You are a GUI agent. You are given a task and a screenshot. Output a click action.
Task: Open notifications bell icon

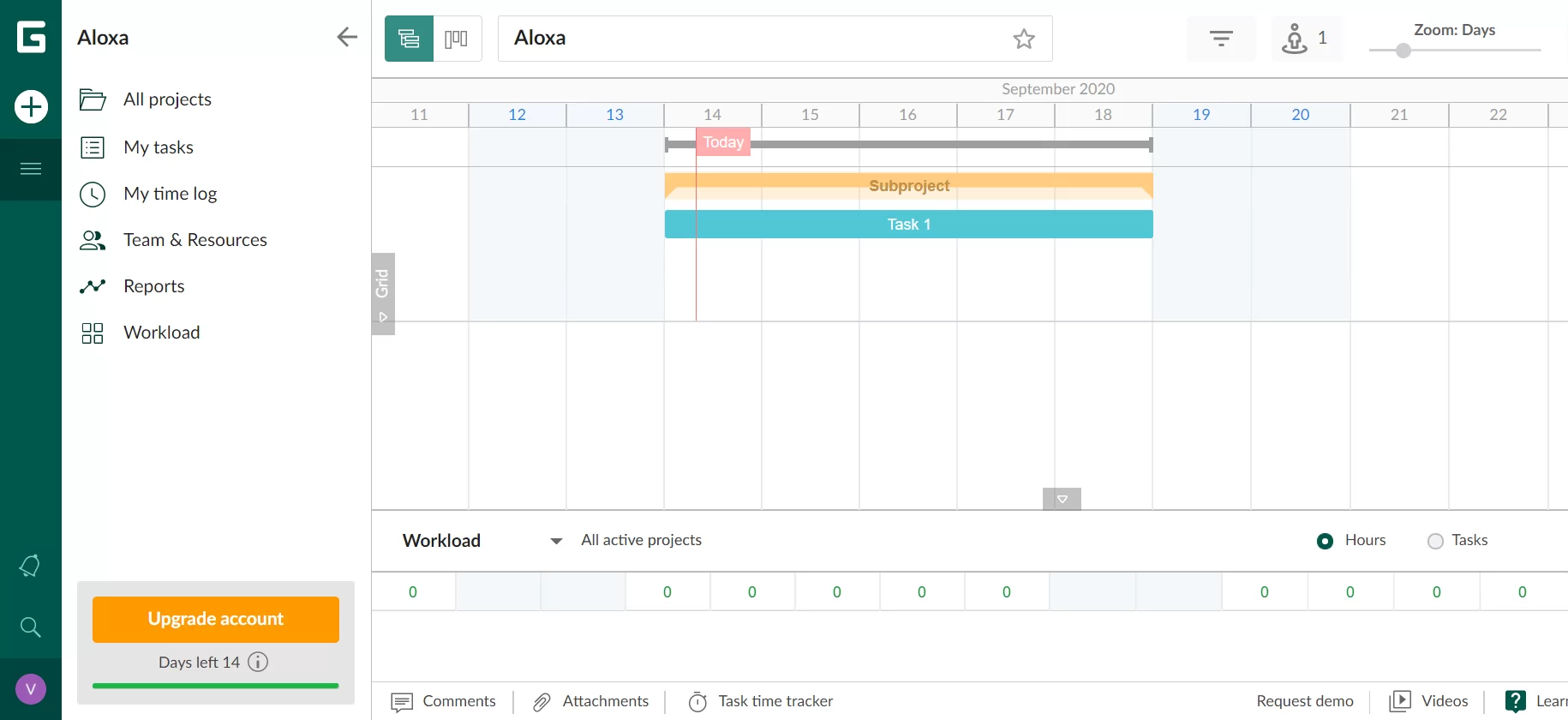tap(30, 566)
